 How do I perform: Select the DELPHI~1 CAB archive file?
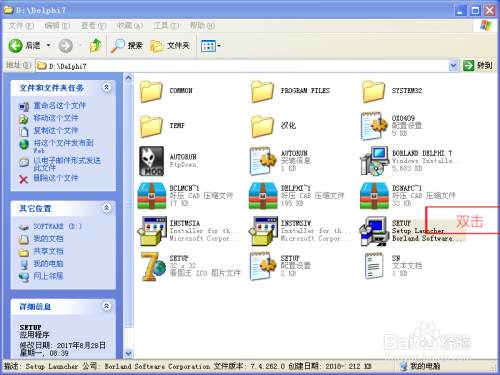pyautogui.click(x=263, y=196)
